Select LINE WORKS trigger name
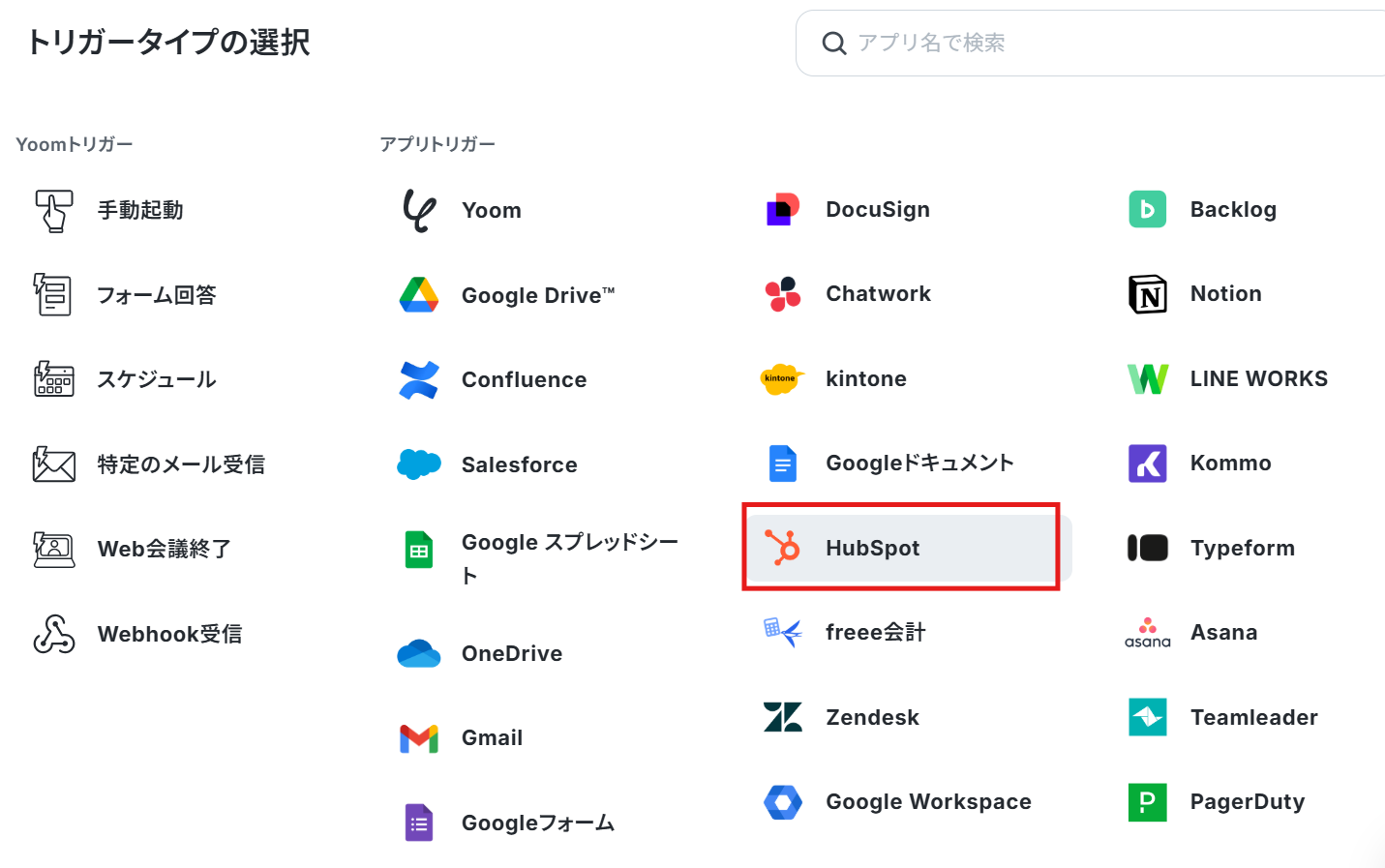The image size is (1385, 868). 1259,378
